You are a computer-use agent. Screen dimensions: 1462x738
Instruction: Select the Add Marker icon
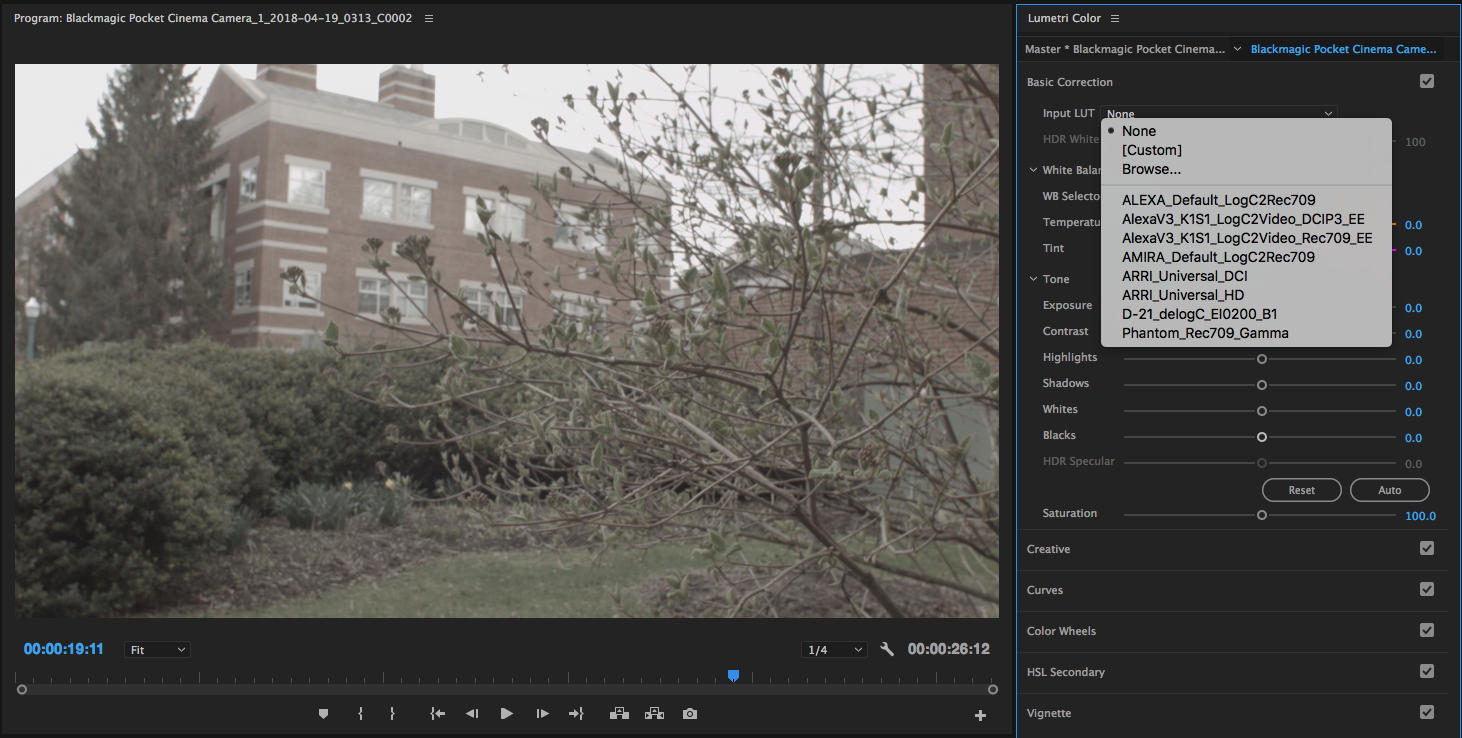[323, 713]
